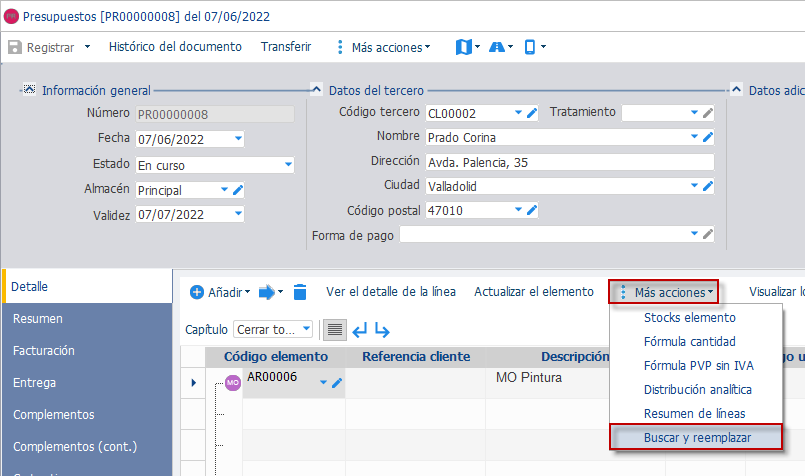Switch to the Complementos side tab
Screen dimensions: 805x476
tap(87, 414)
